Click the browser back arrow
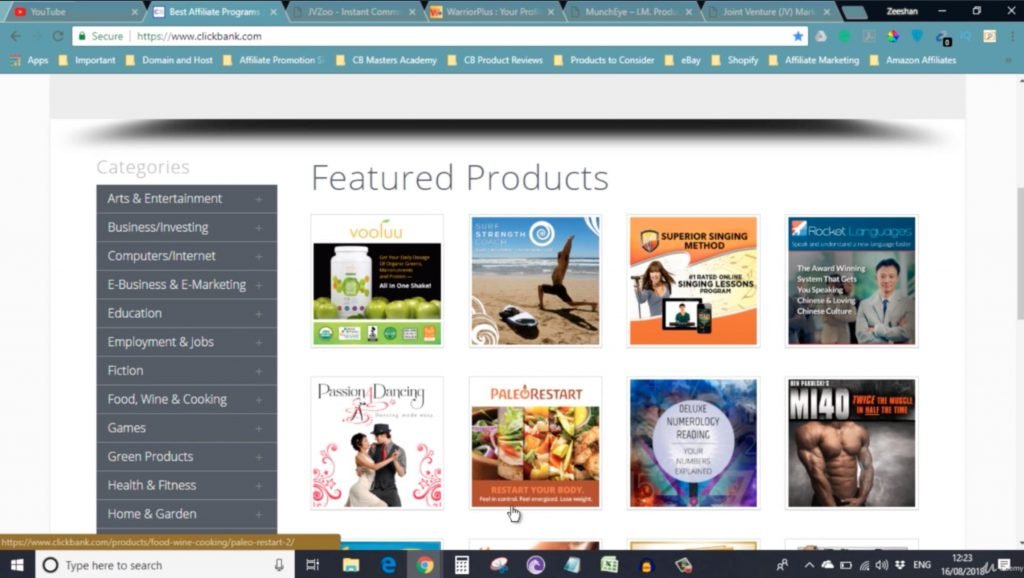The image size is (1024, 578). (x=16, y=37)
